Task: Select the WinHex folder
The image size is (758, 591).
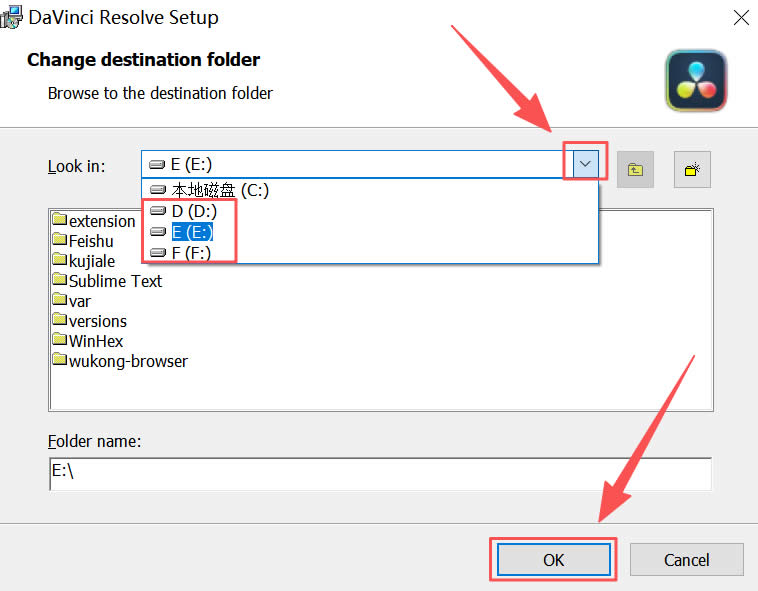Action: (95, 341)
